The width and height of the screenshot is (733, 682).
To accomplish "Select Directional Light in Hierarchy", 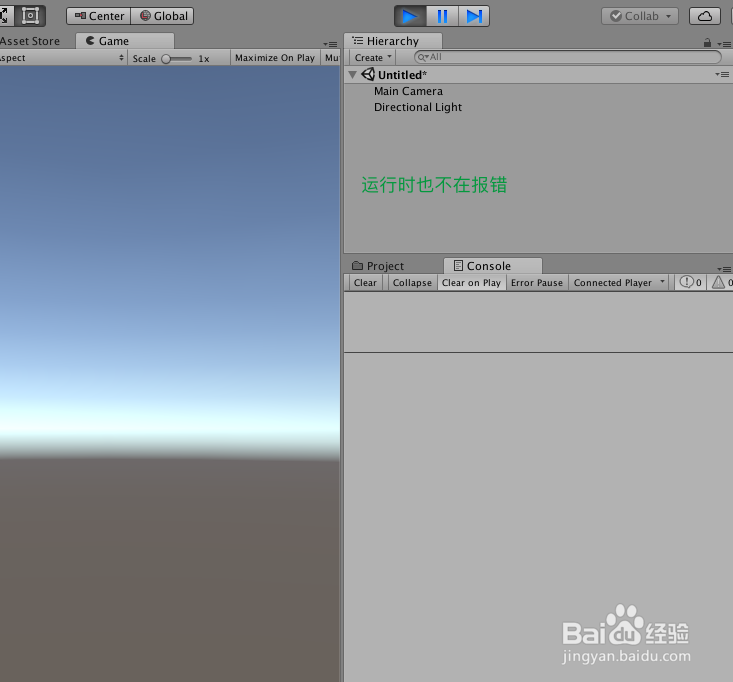I will [x=417, y=107].
